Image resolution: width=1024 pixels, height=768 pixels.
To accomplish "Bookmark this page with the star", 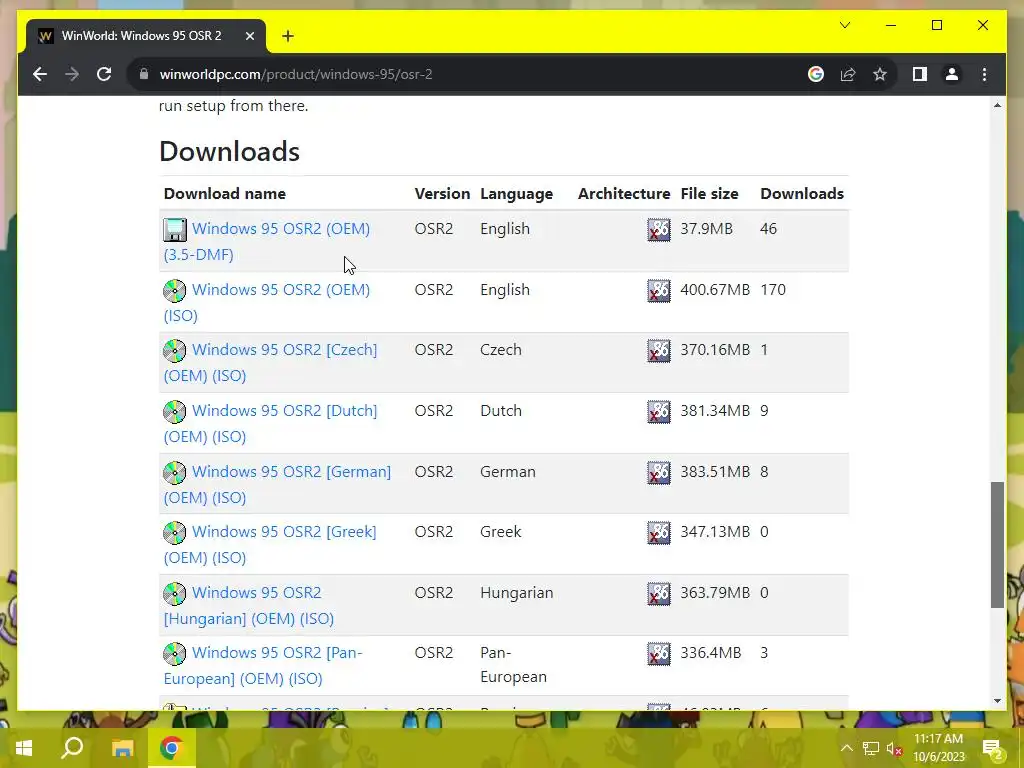I will pos(880,74).
